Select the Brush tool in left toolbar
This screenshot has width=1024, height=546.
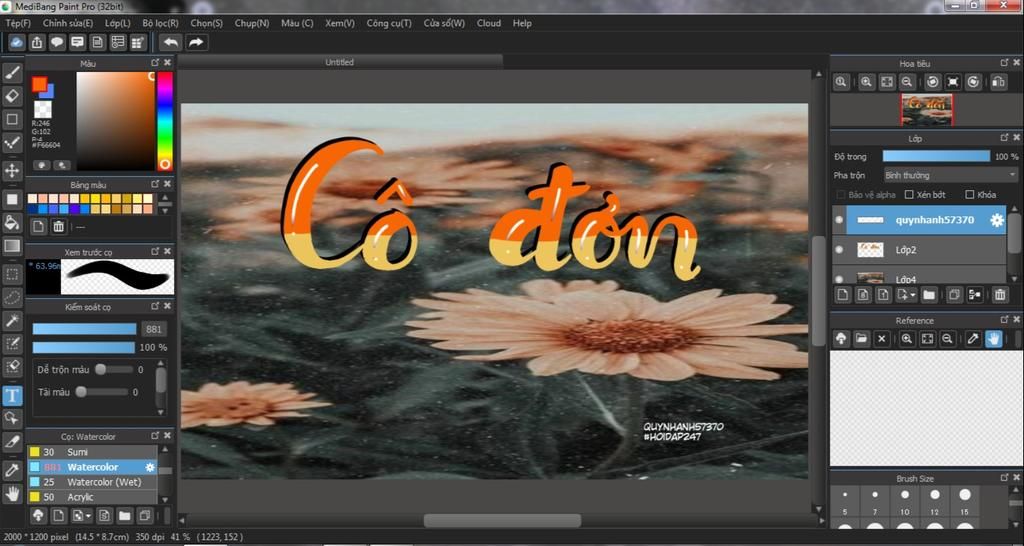click(x=12, y=72)
